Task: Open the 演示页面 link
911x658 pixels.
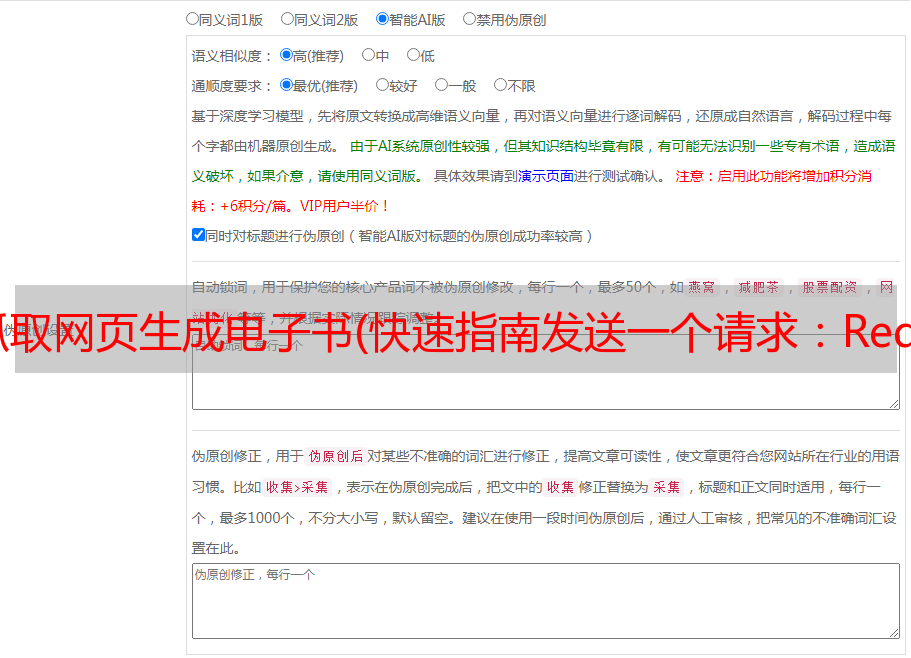Action: [545, 176]
